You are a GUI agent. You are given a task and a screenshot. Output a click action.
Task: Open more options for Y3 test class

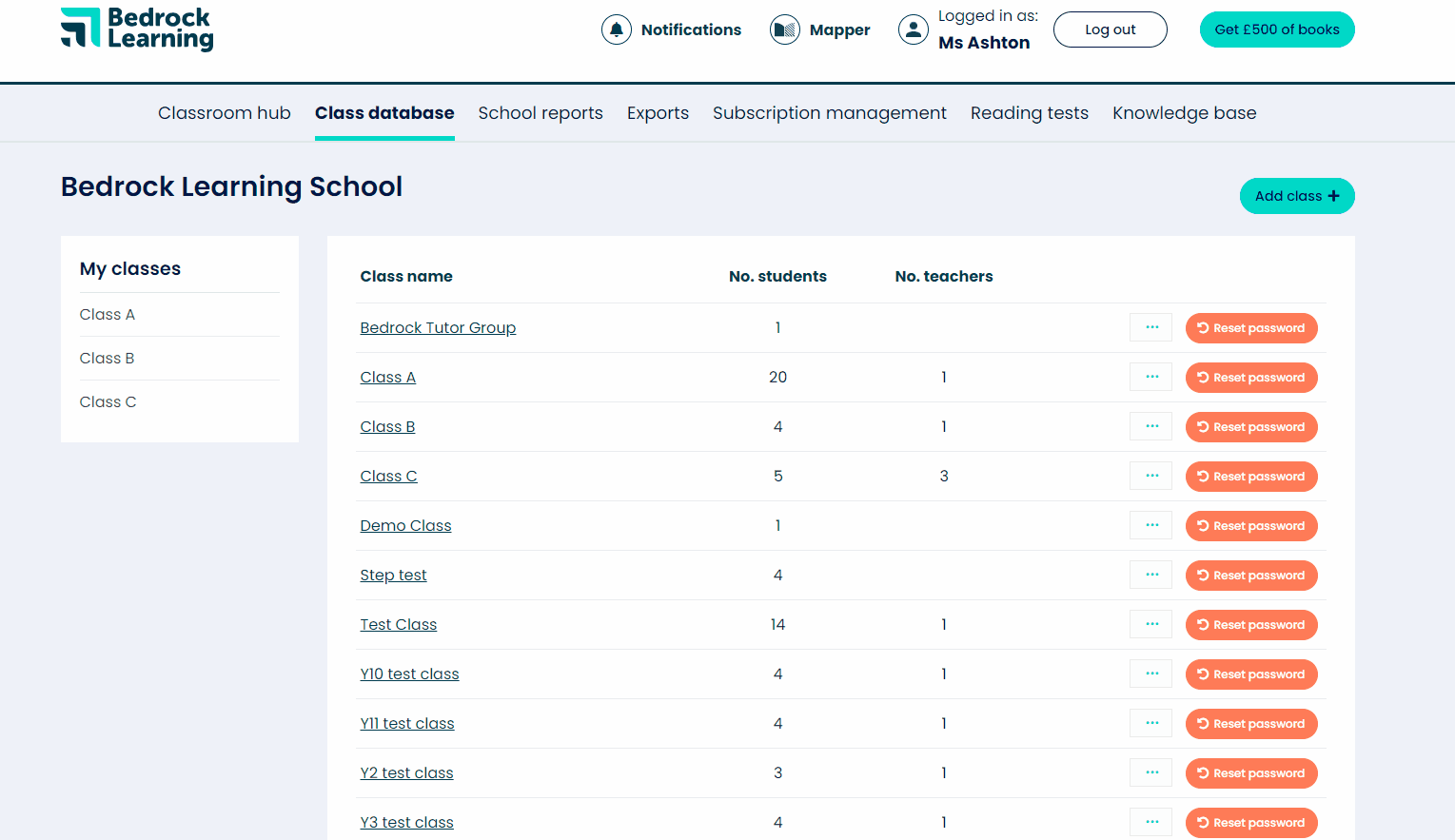click(x=1151, y=822)
